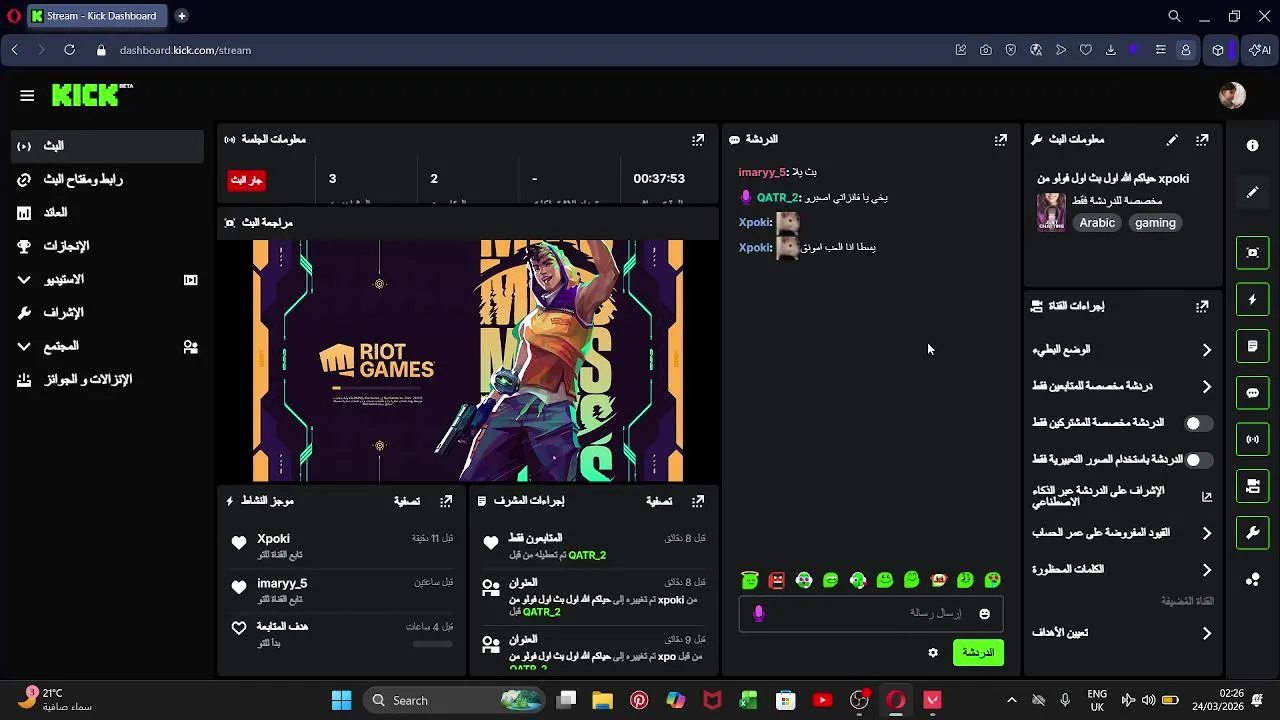Click the red live status badge
This screenshot has height=720, width=1280.
coord(246,180)
